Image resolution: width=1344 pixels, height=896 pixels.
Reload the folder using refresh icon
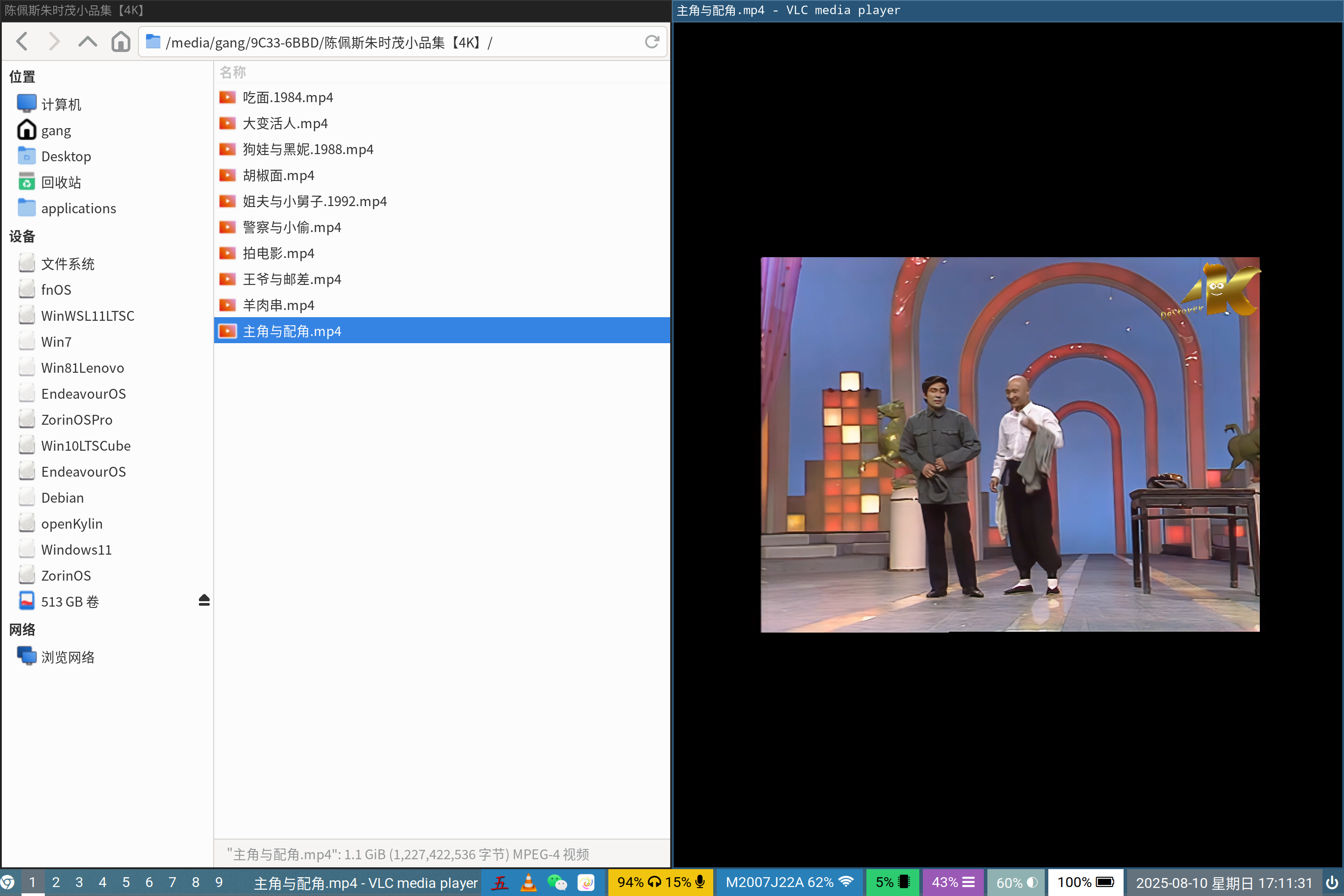coord(652,42)
